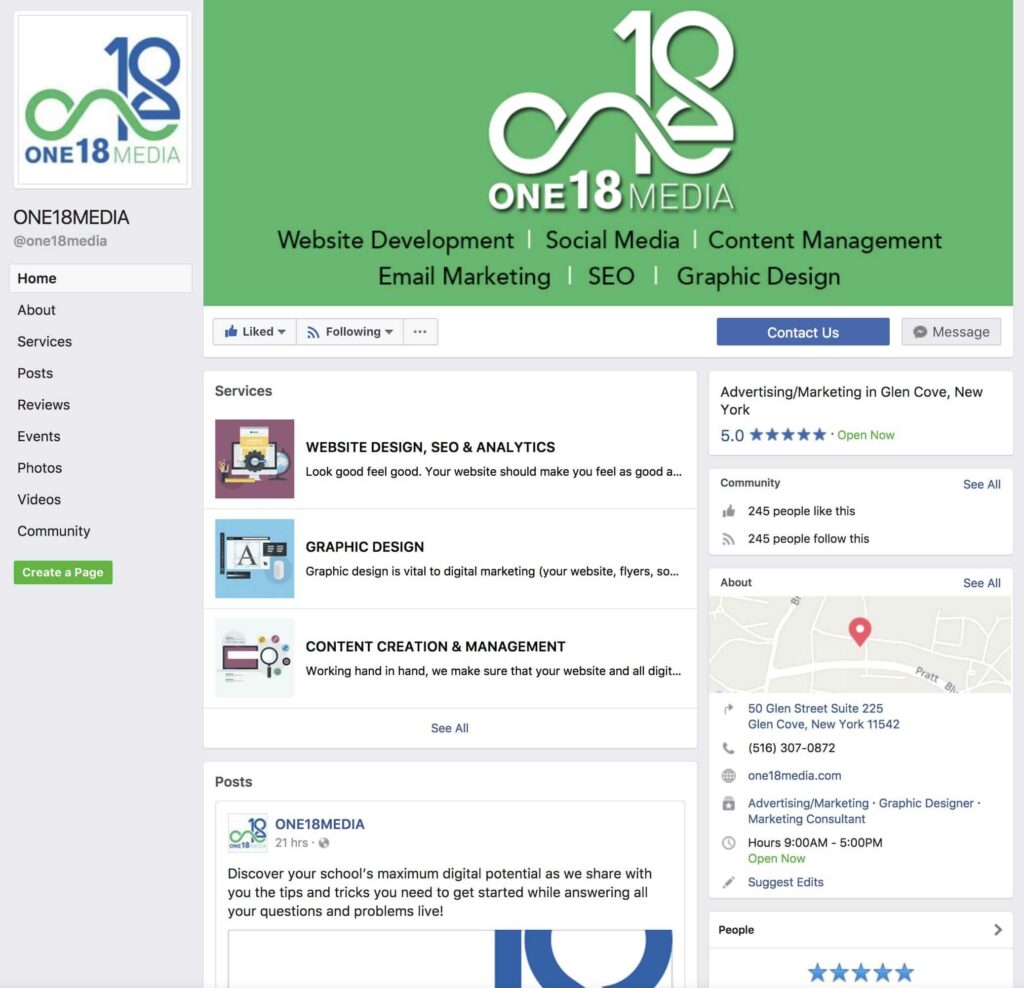This screenshot has width=1024, height=988.
Task: Open WEBSITE DESIGN, SEO & ANALYTICS service title
Action: click(430, 447)
